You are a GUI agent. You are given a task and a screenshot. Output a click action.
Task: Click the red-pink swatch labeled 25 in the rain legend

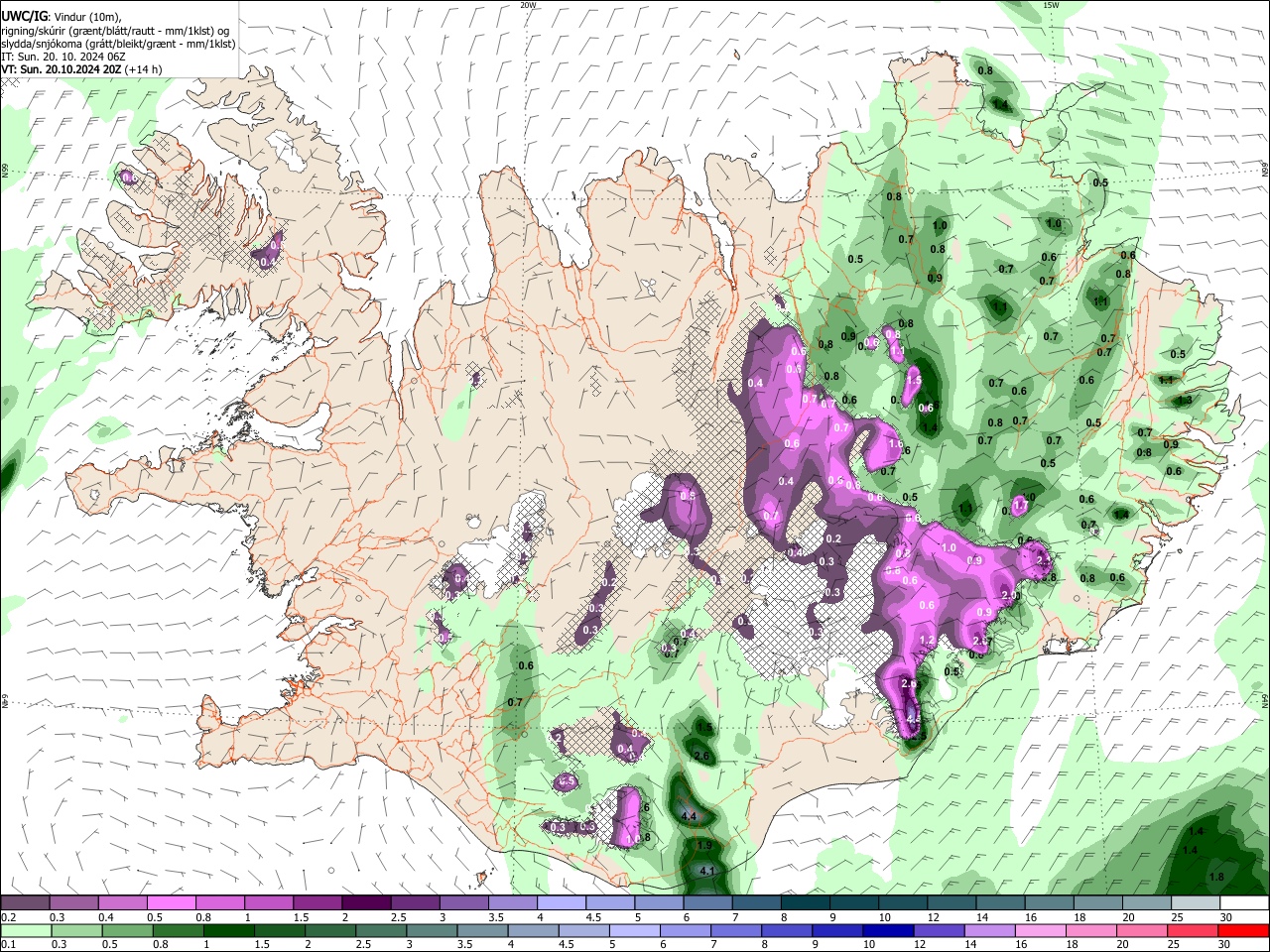1194,931
